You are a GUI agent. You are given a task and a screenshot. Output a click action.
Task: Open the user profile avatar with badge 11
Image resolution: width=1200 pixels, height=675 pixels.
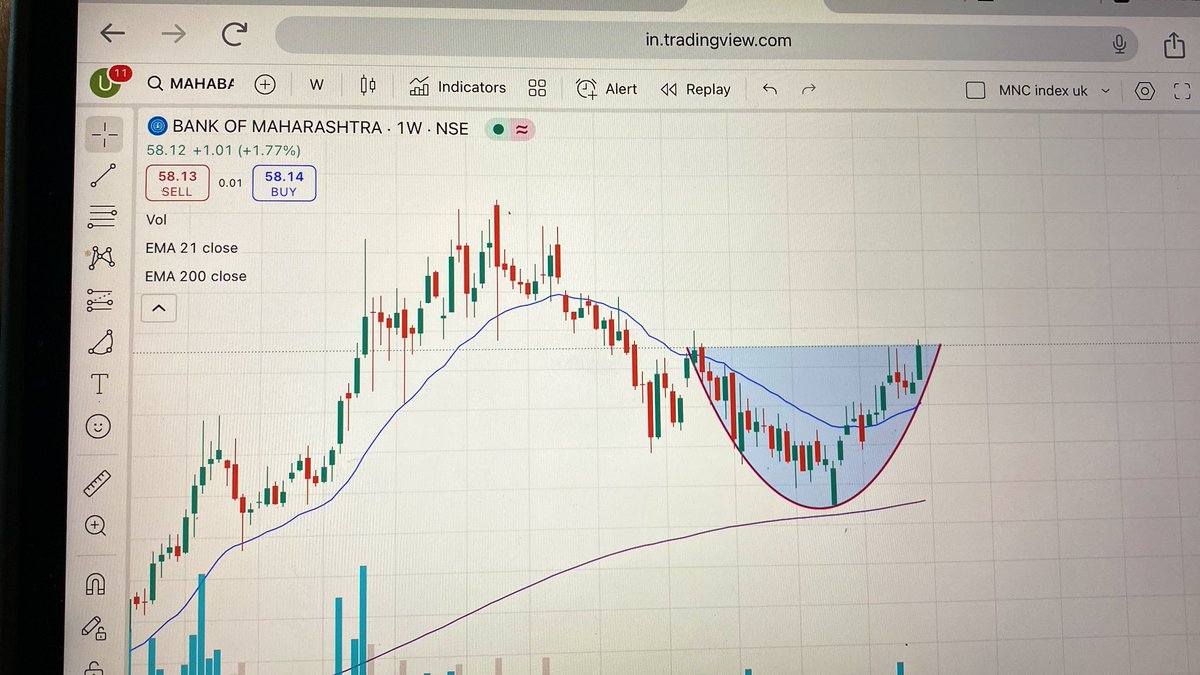click(106, 84)
